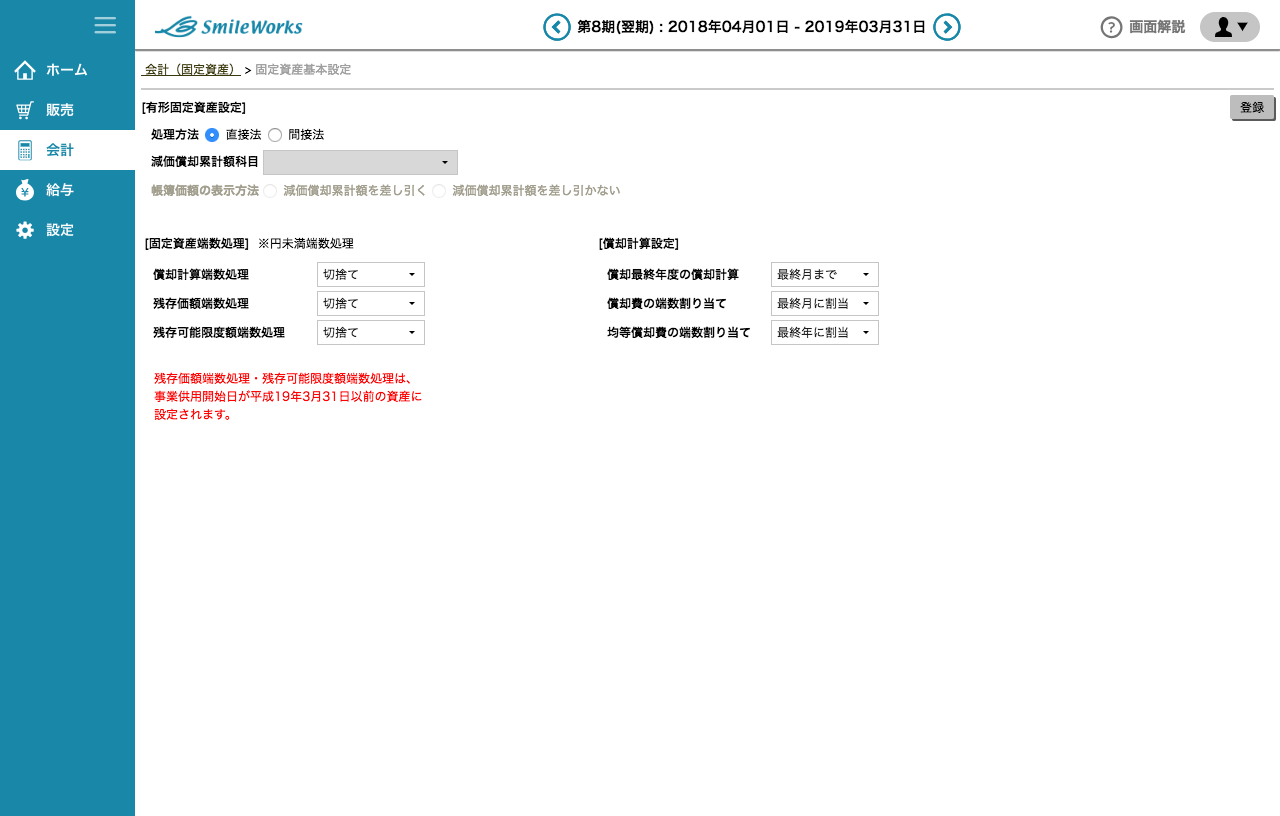Open the user account menu
This screenshot has width=1280, height=816.
(1230, 27)
